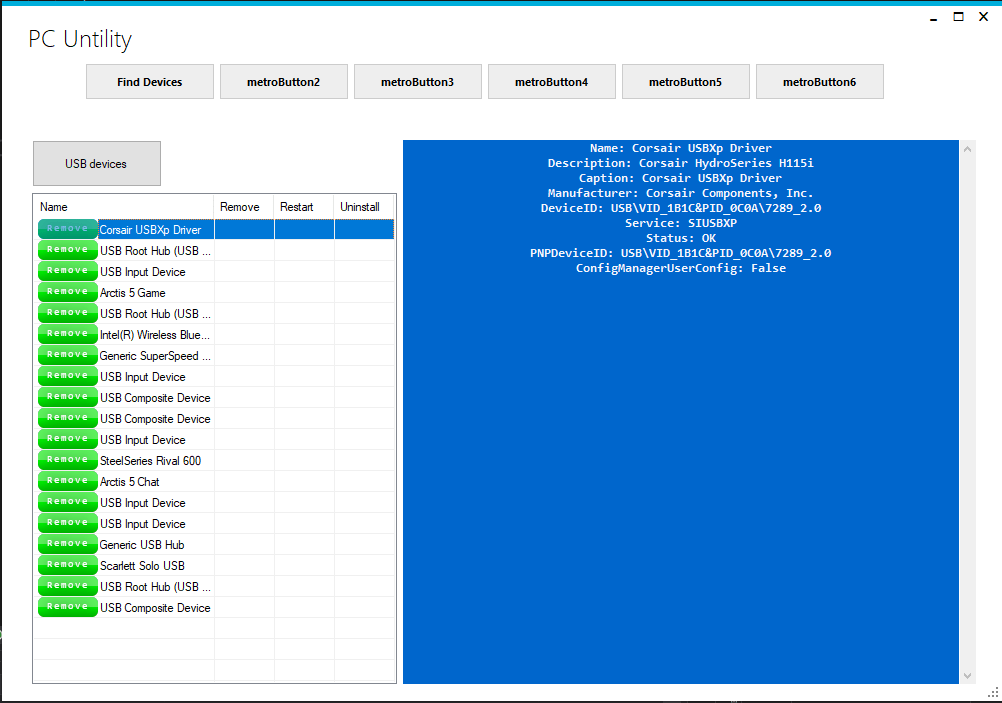Click metroButton5

point(685,81)
